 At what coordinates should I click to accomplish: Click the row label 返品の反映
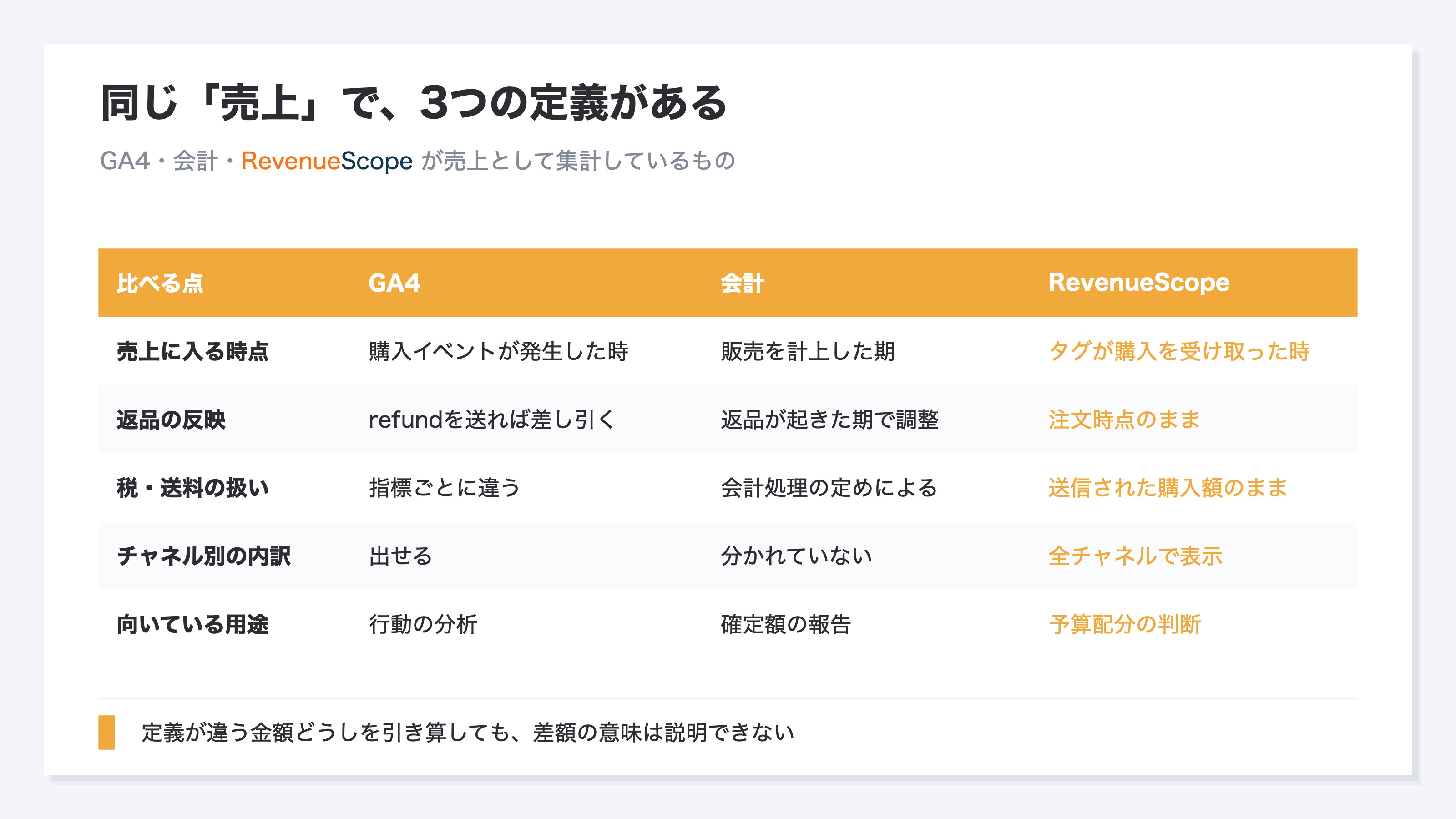point(171,420)
